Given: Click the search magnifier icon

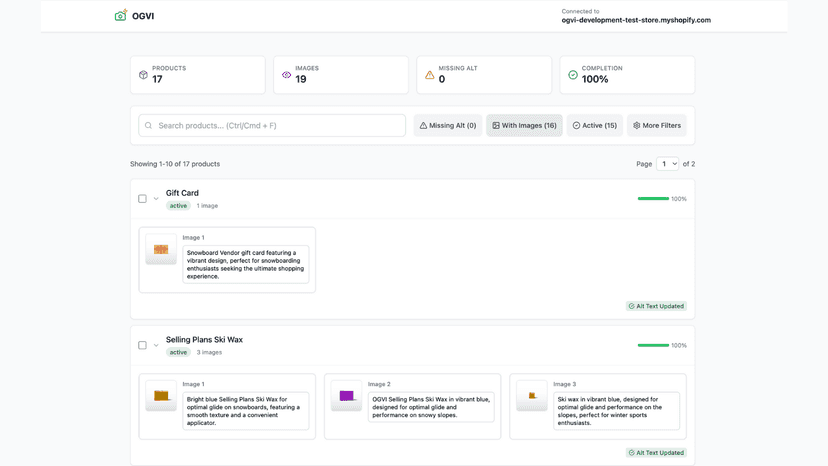Looking at the screenshot, I should coord(148,126).
